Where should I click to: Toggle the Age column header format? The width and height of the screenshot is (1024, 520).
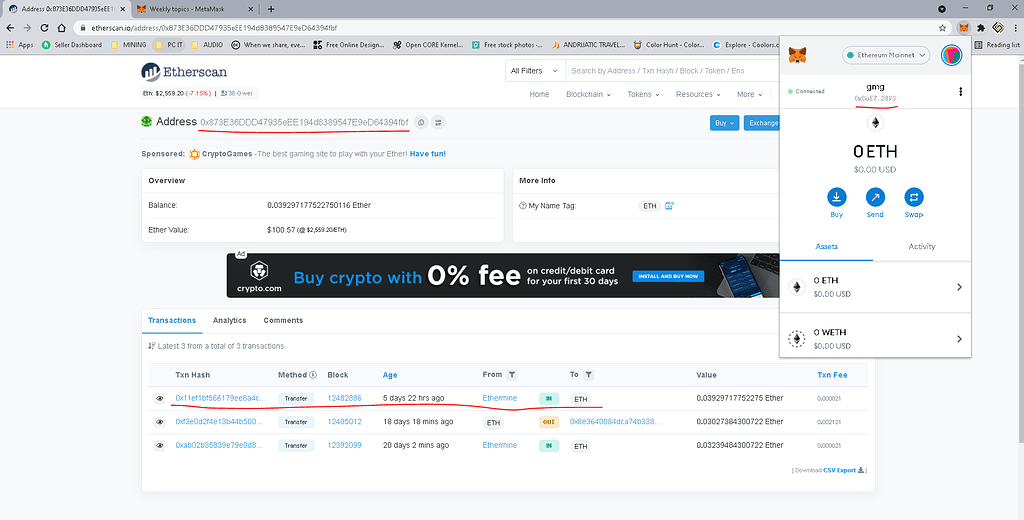point(390,375)
